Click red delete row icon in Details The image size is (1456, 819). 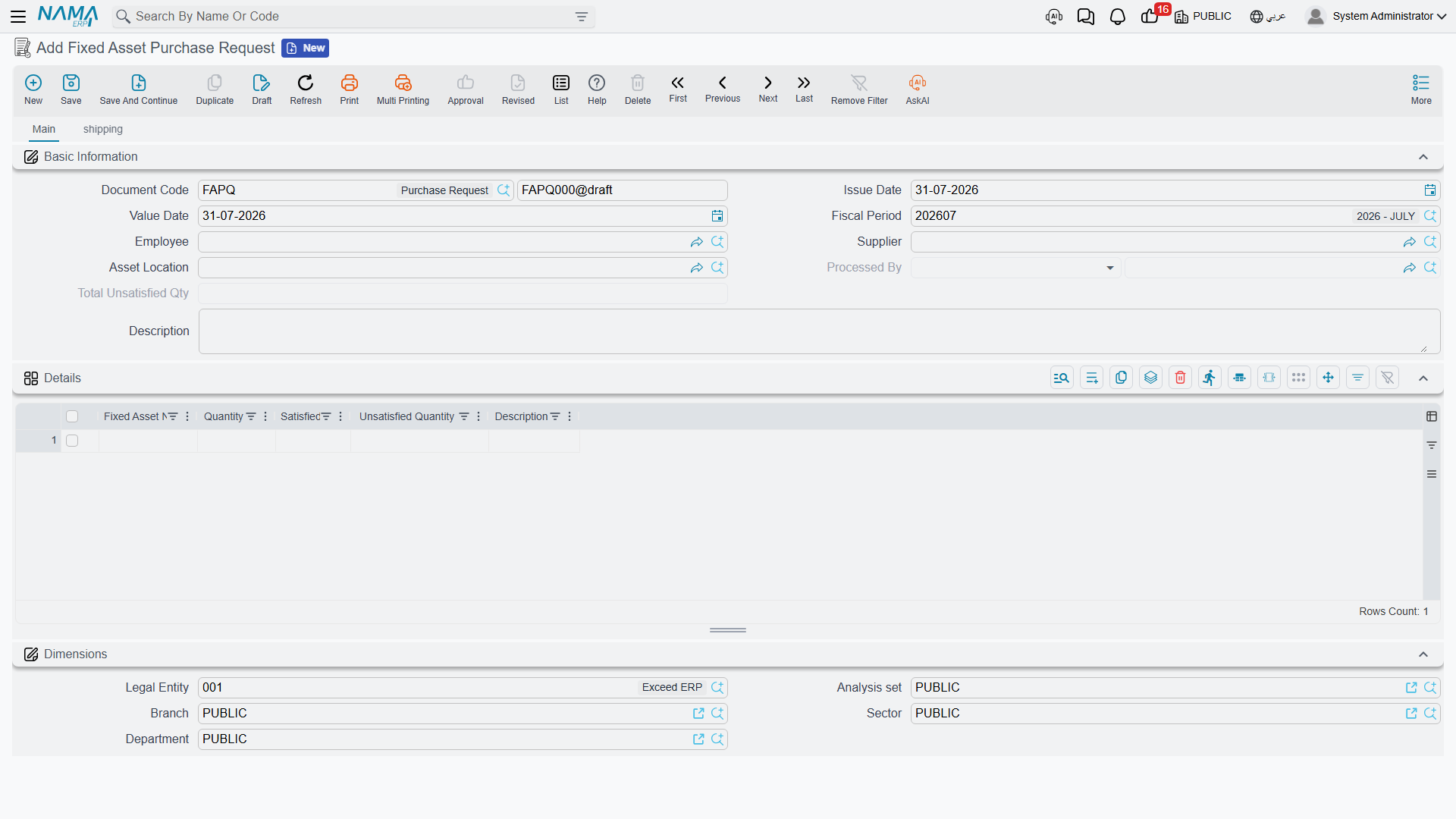click(x=1180, y=378)
